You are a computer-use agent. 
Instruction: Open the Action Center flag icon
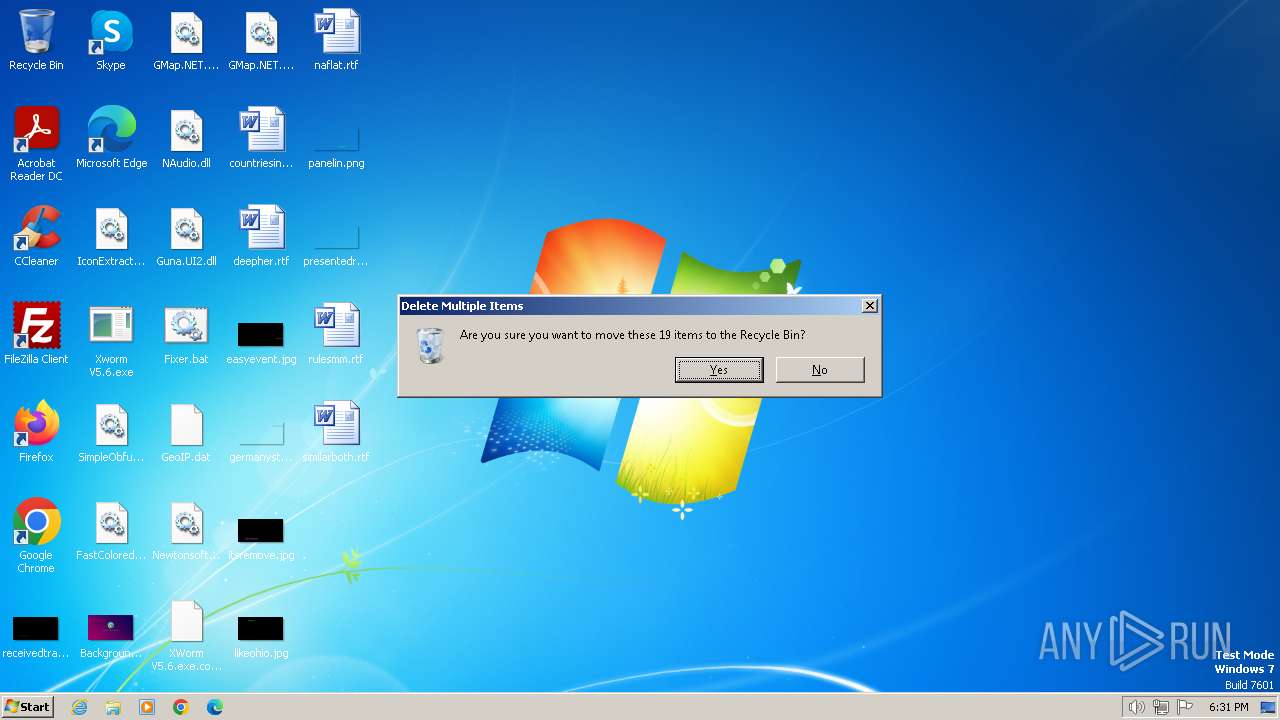(x=1185, y=707)
